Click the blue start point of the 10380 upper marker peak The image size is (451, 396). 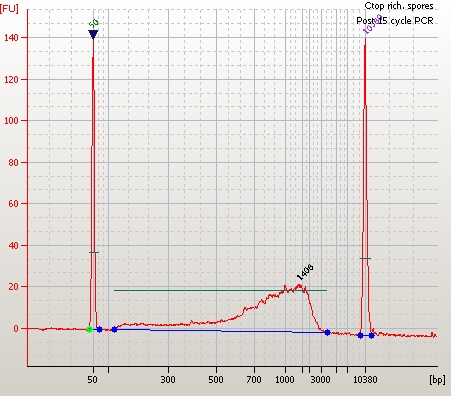tap(360, 335)
